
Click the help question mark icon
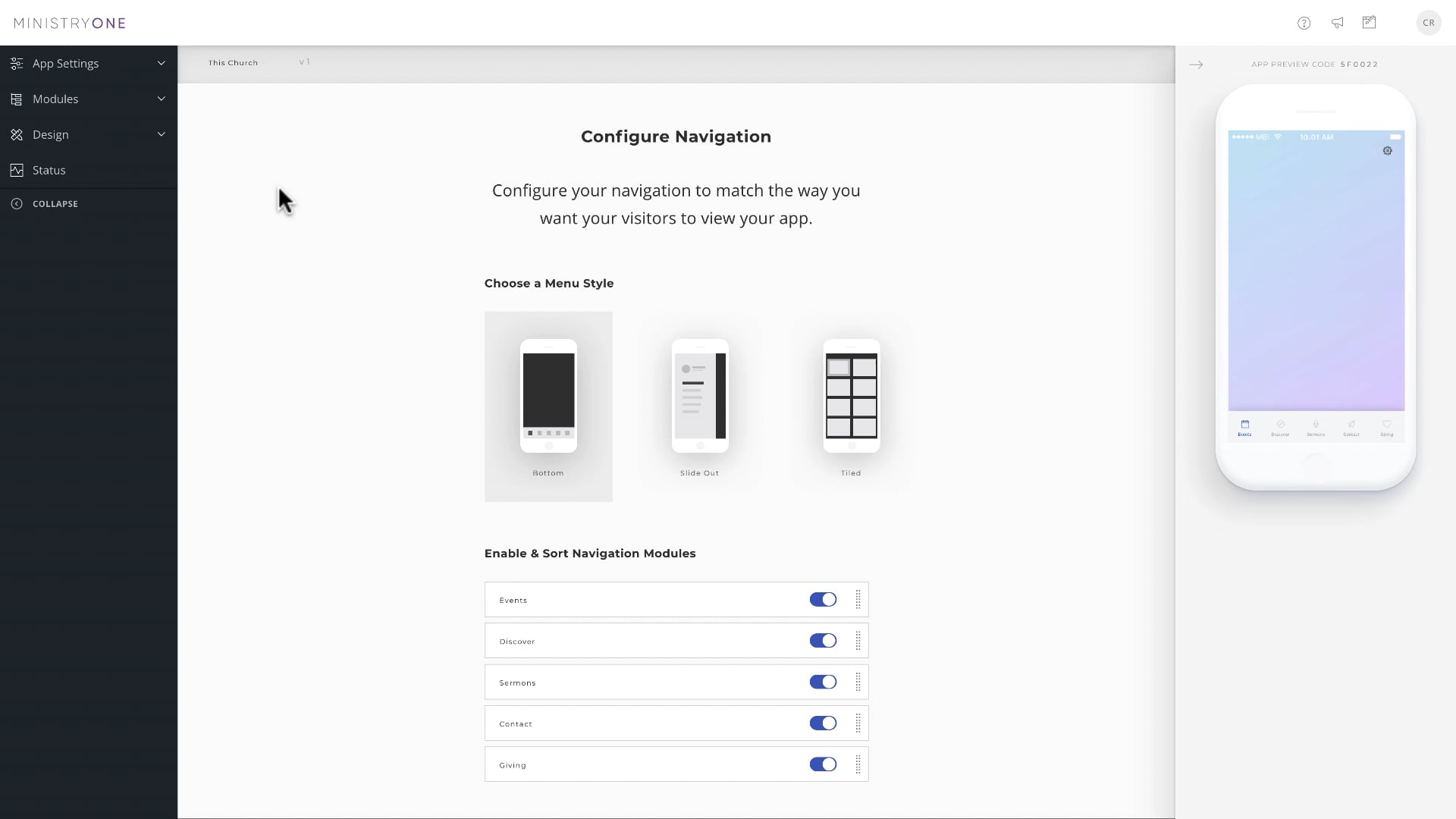(1304, 23)
